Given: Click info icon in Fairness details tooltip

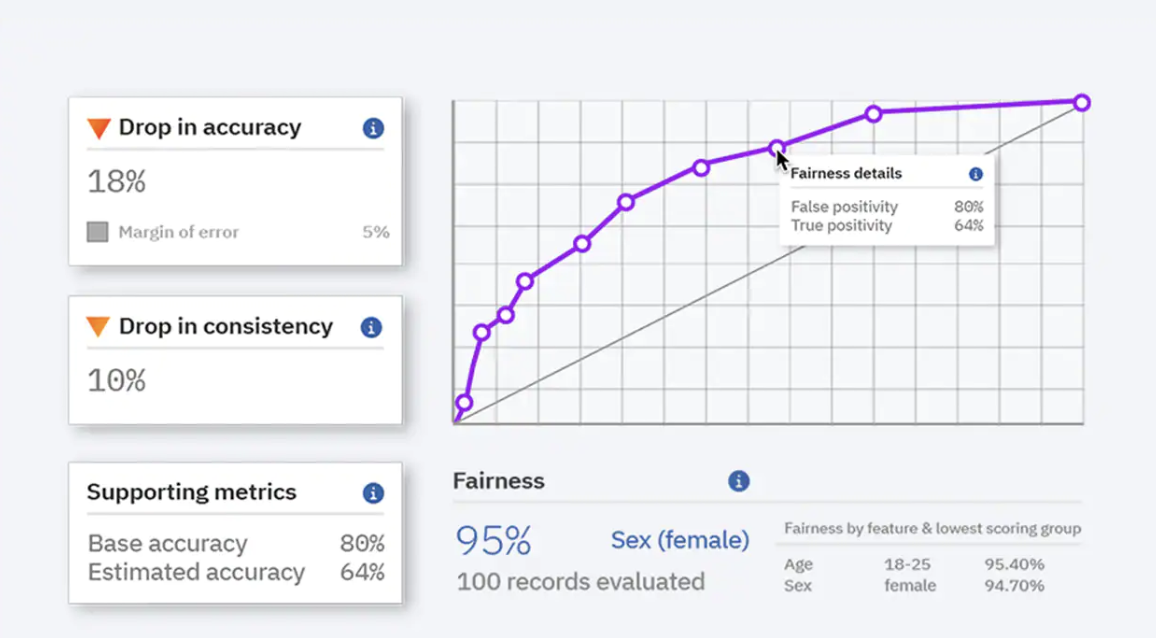Looking at the screenshot, I should click(975, 174).
